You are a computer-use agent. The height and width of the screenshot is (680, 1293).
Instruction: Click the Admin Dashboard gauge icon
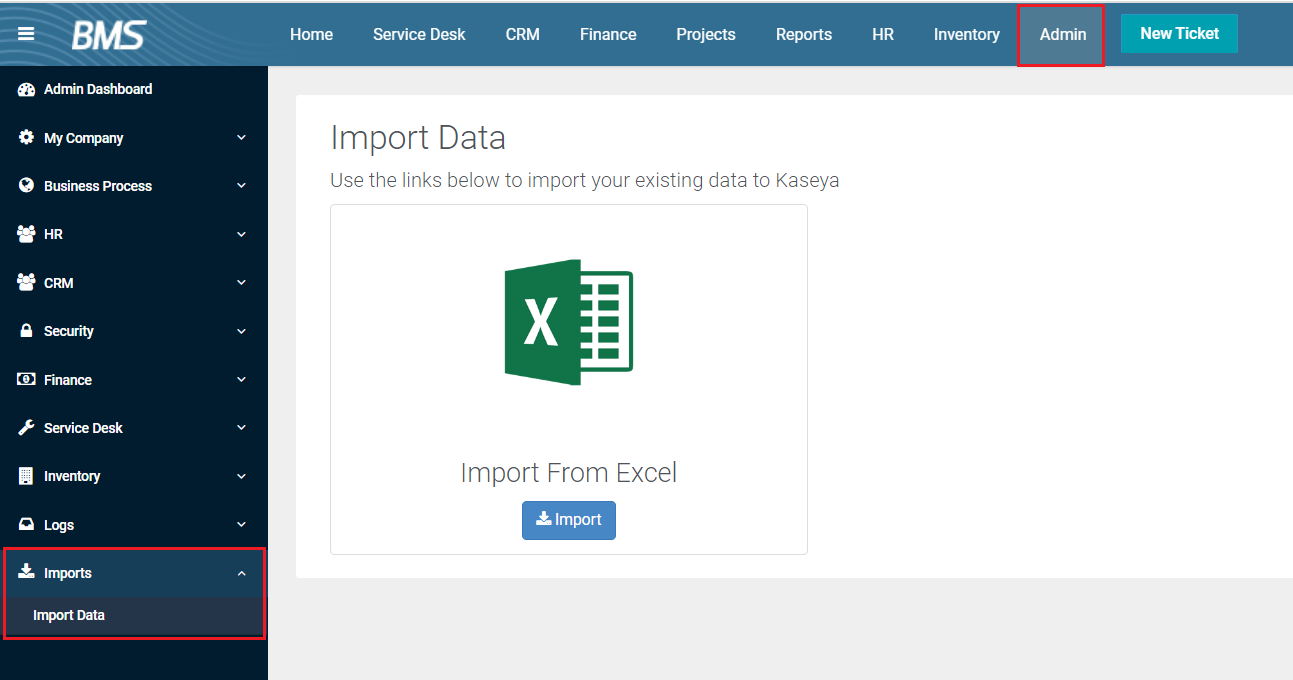point(27,89)
